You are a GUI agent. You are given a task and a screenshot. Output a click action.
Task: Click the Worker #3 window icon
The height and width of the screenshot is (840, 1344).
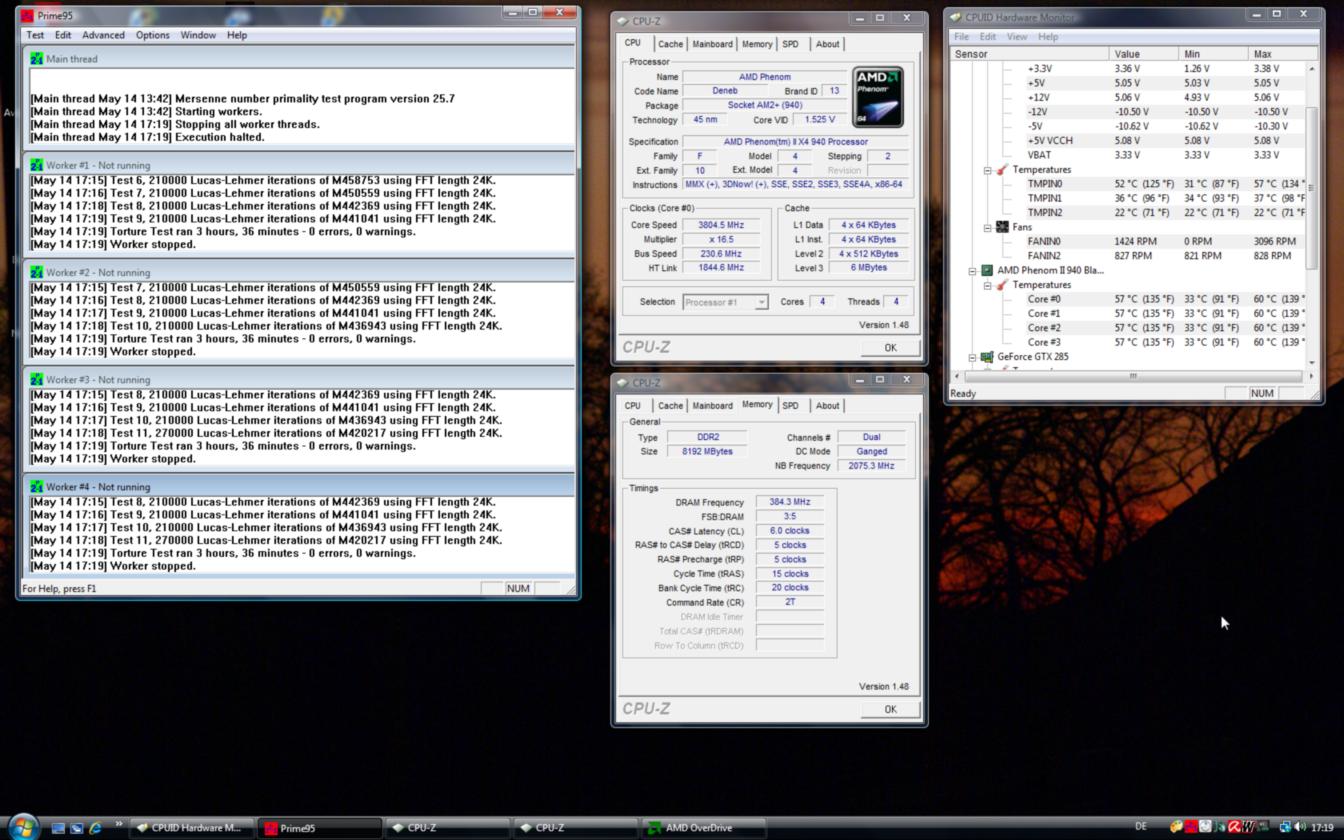coord(37,380)
